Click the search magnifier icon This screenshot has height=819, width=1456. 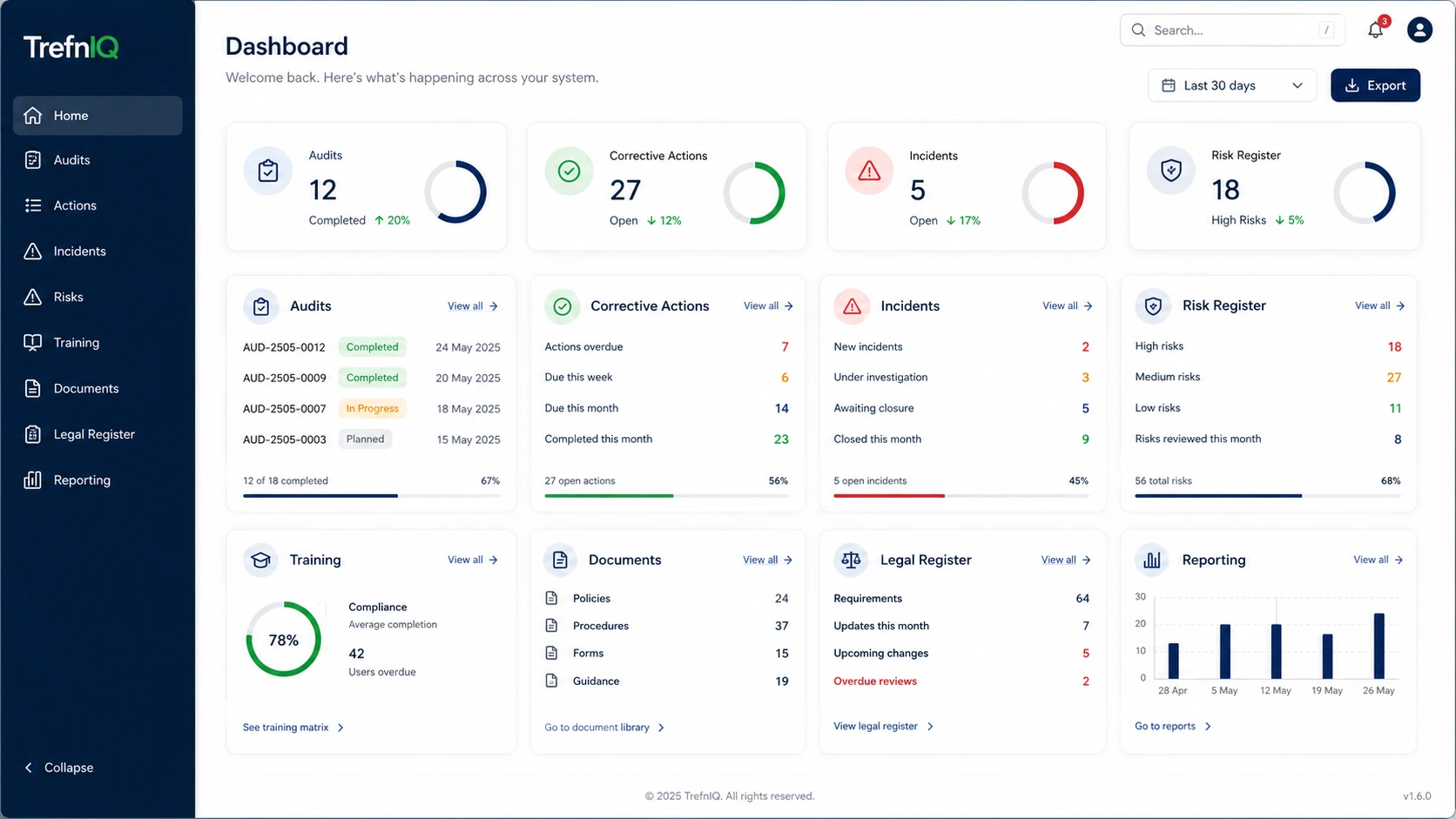[x=1138, y=30]
